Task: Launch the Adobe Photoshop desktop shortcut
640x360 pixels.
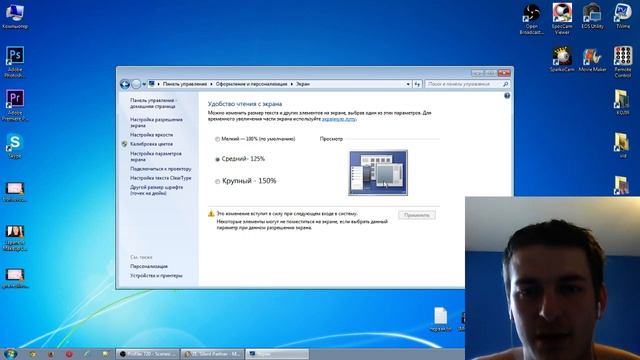Action: pyautogui.click(x=15, y=62)
